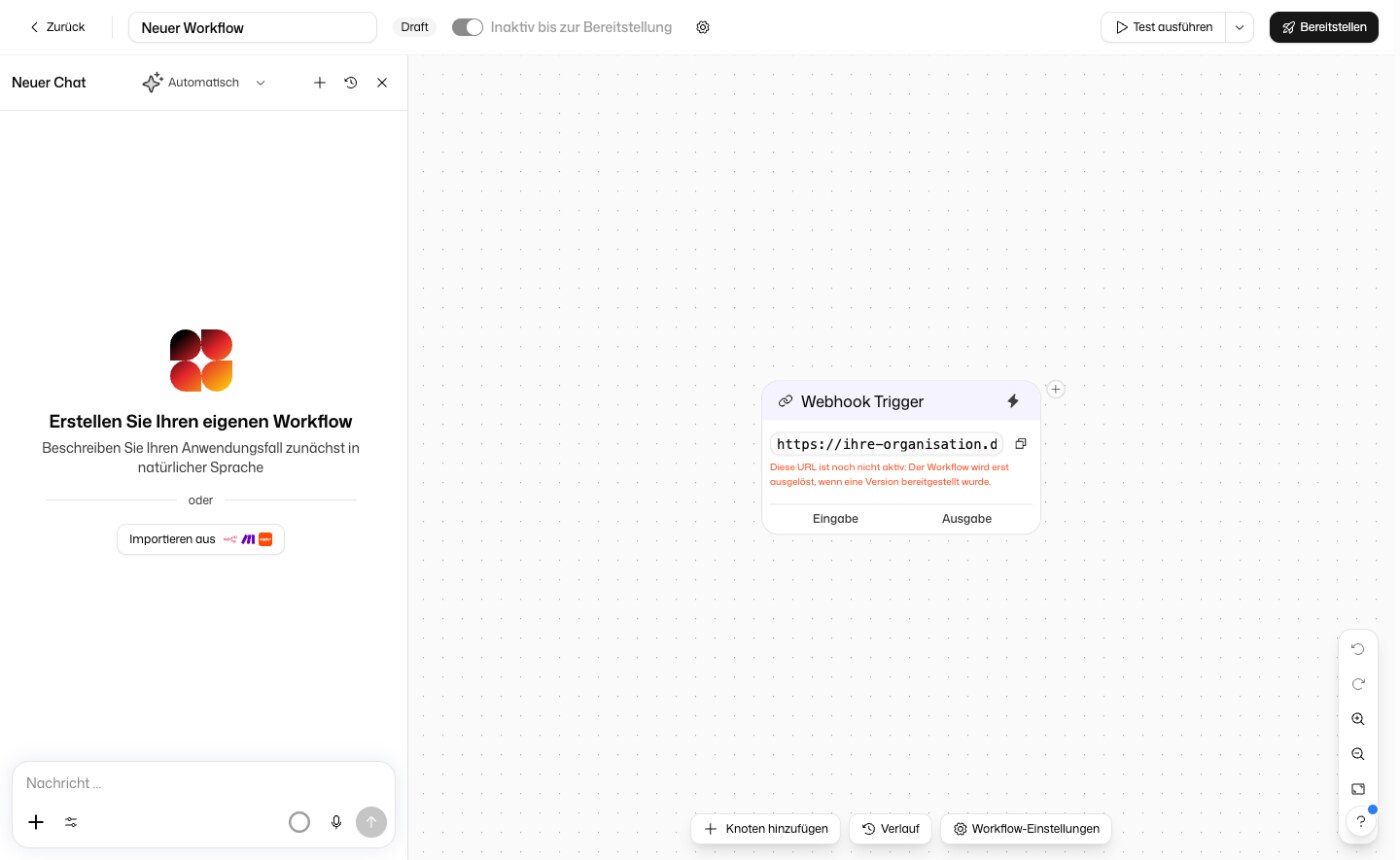Select the Webhook Trigger node title
The image size is (1400, 860).
pyautogui.click(x=862, y=401)
